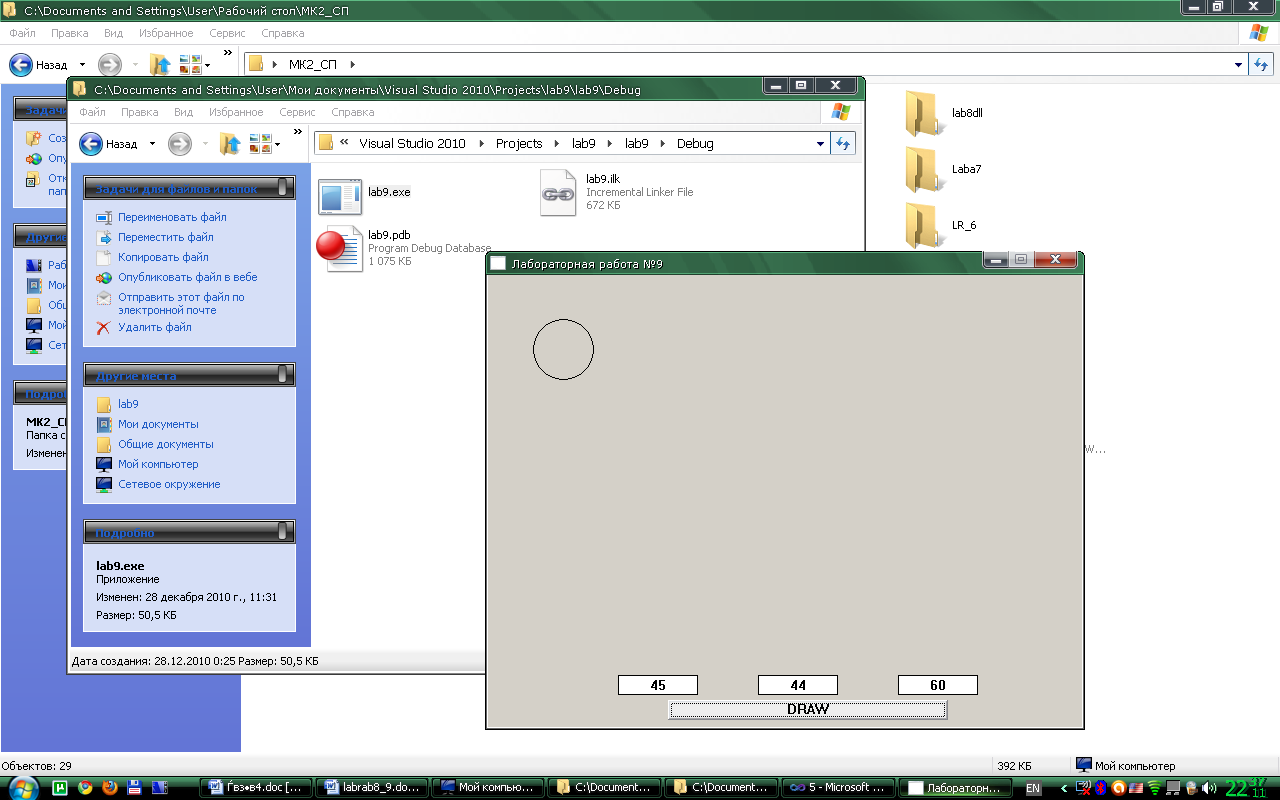Viewport: 1280px width, 800px height.
Task: Click the Удалить файл link
Action: 155,327
